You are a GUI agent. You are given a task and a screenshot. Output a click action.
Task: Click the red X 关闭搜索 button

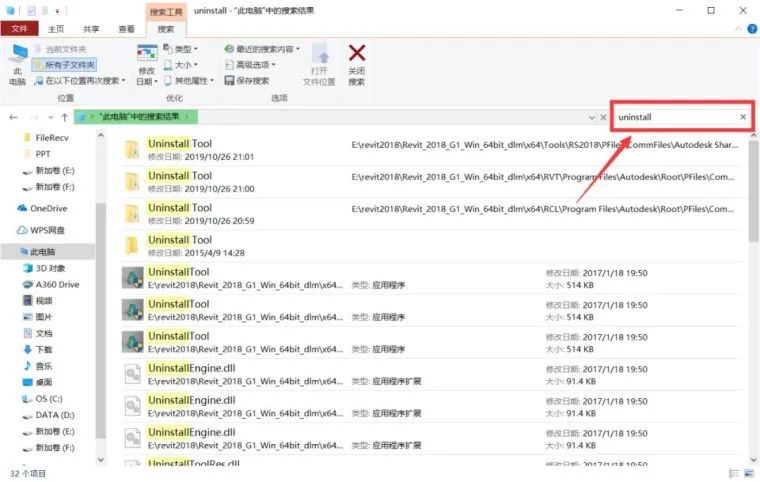pyautogui.click(x=357, y=65)
